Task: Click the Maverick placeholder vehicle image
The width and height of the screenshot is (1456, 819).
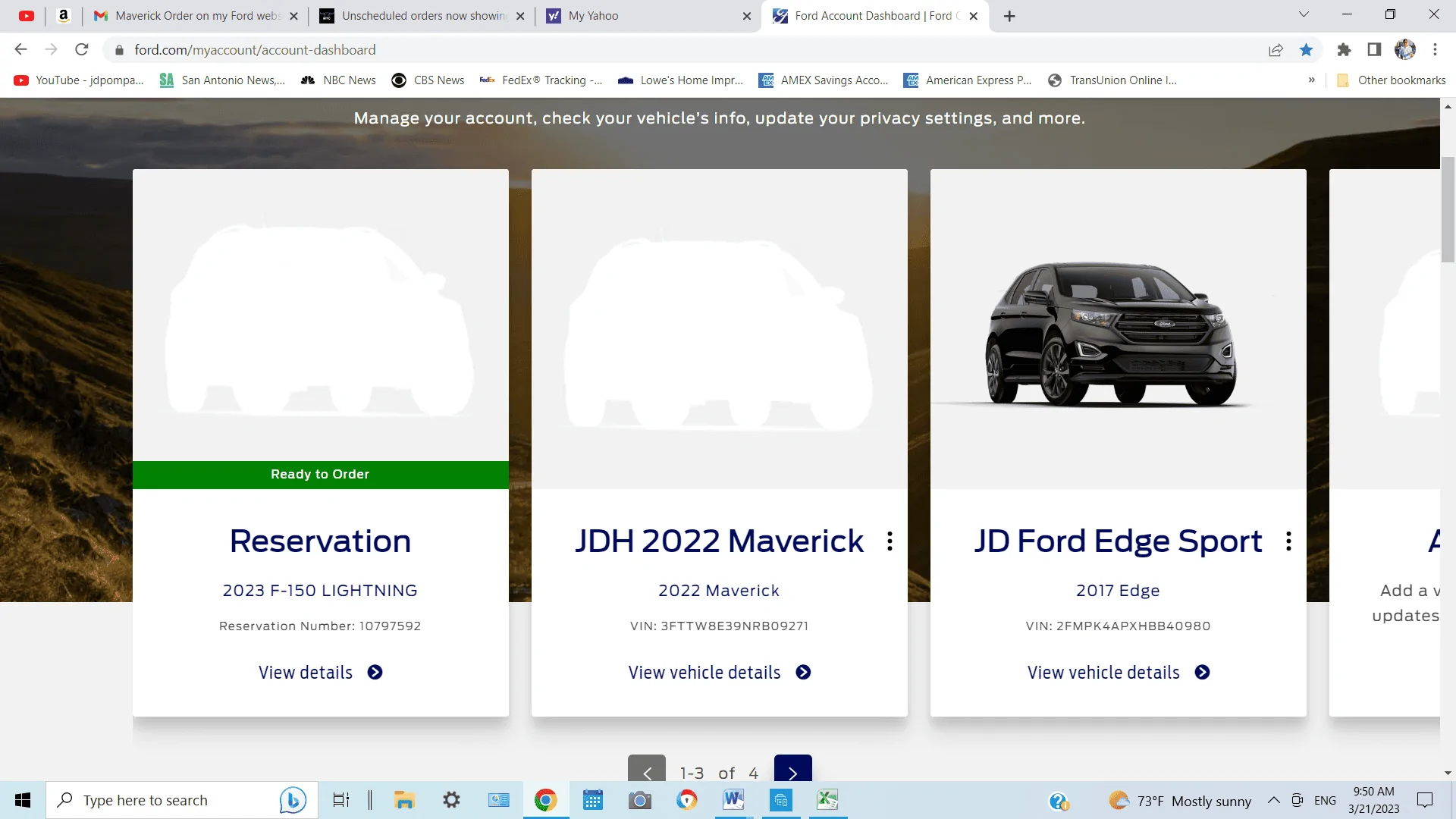Action: 717,334
